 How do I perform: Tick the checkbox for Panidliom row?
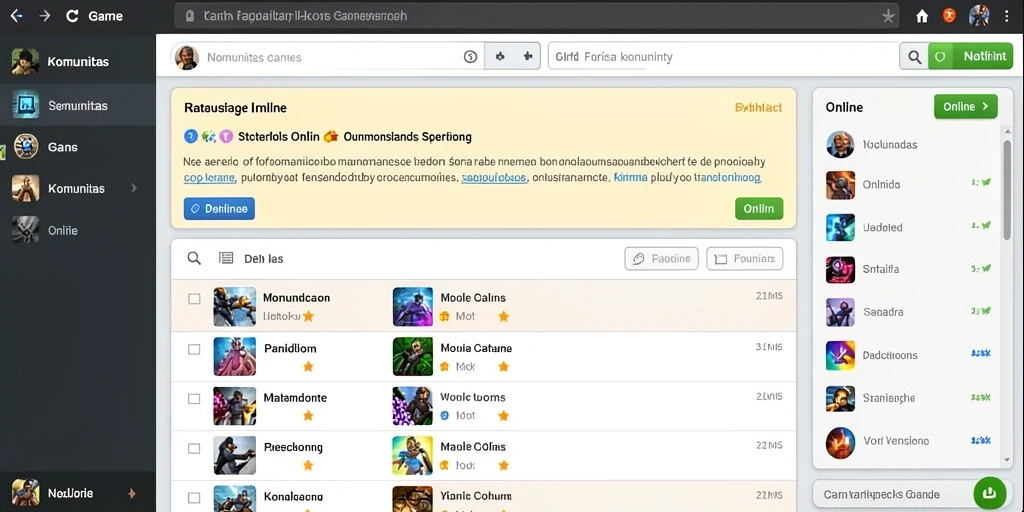click(x=194, y=349)
